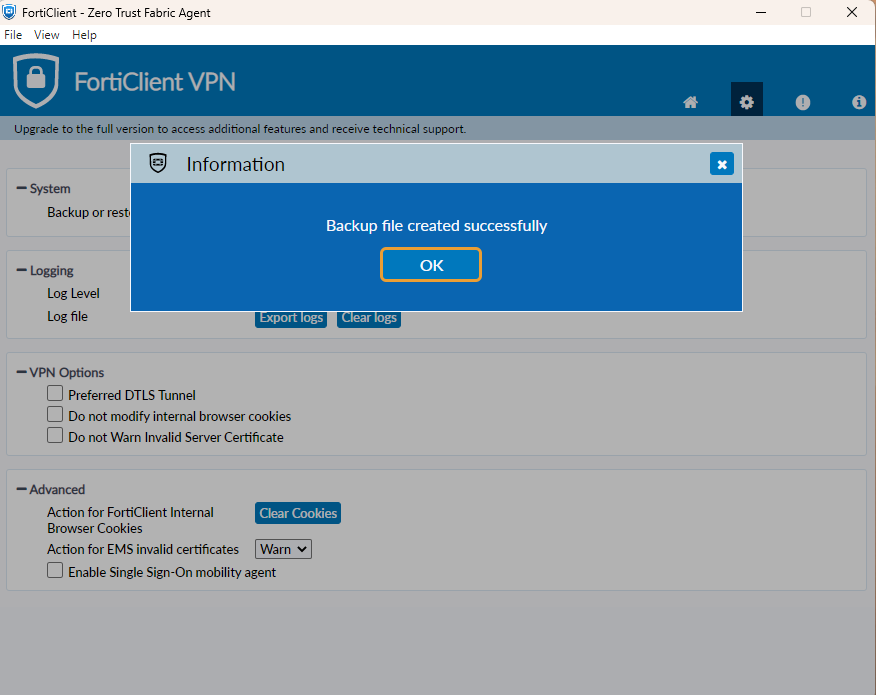Close the FortiClient window
The height and width of the screenshot is (695, 876).
pyautogui.click(x=851, y=12)
